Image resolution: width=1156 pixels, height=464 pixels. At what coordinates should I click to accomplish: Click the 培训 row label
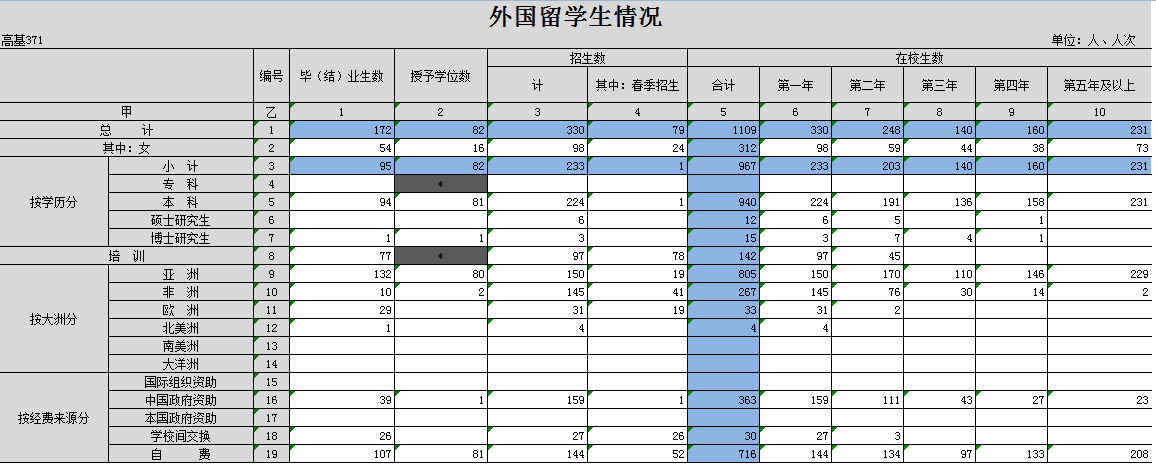point(126,256)
